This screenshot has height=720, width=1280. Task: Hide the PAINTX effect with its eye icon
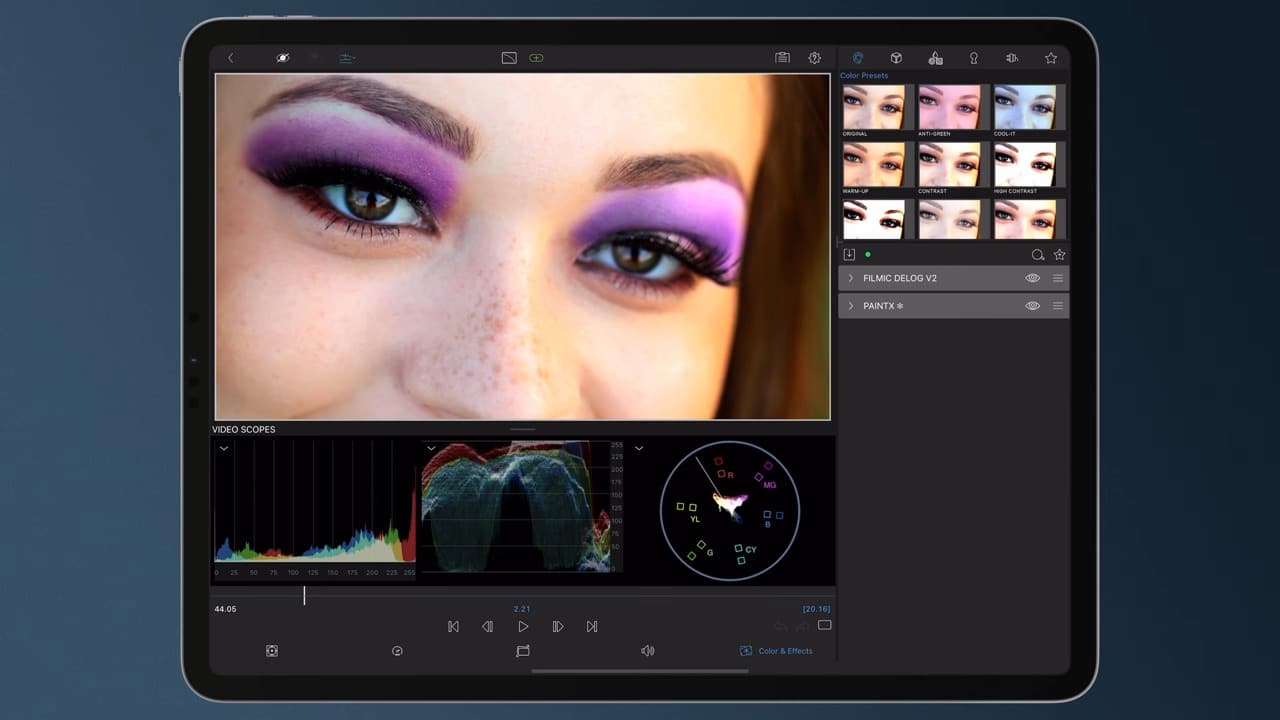[1032, 306]
